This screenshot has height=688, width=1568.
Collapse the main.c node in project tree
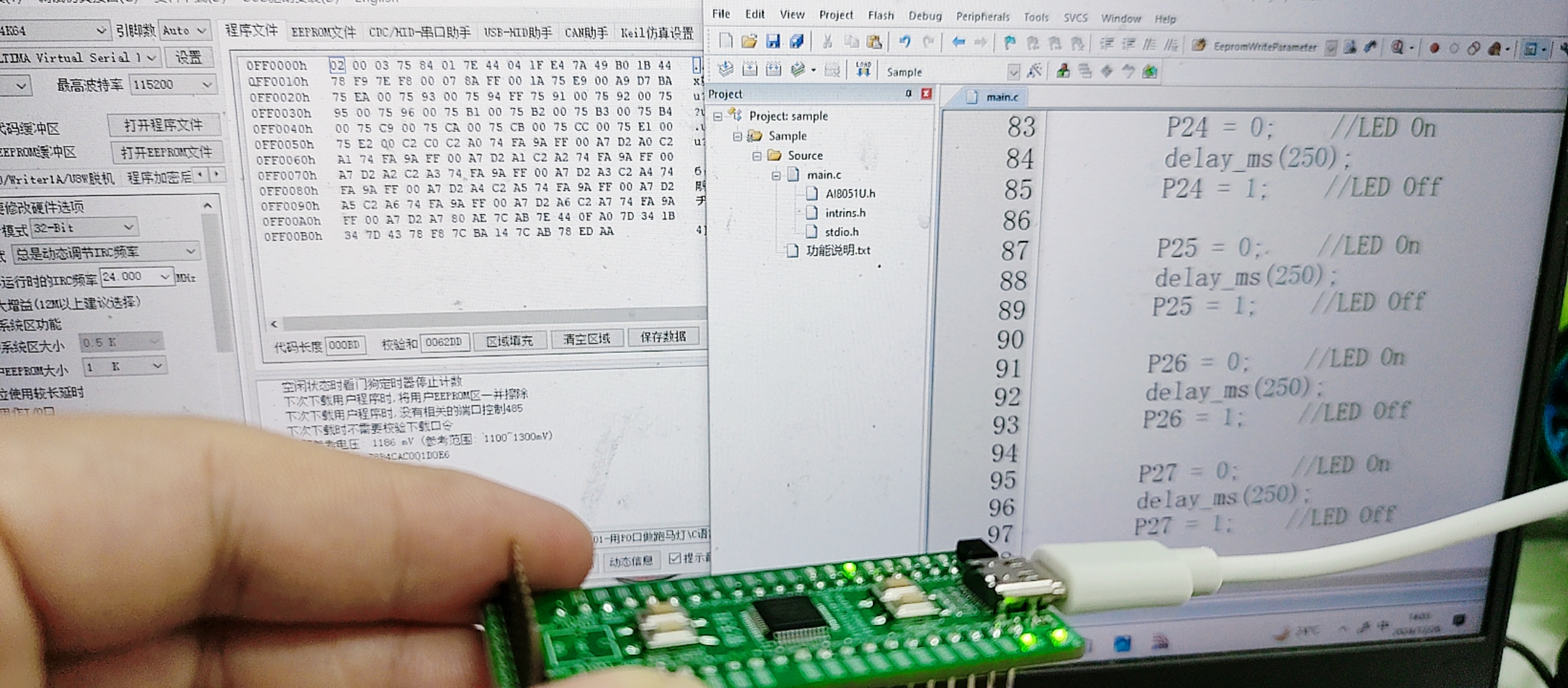coord(776,175)
